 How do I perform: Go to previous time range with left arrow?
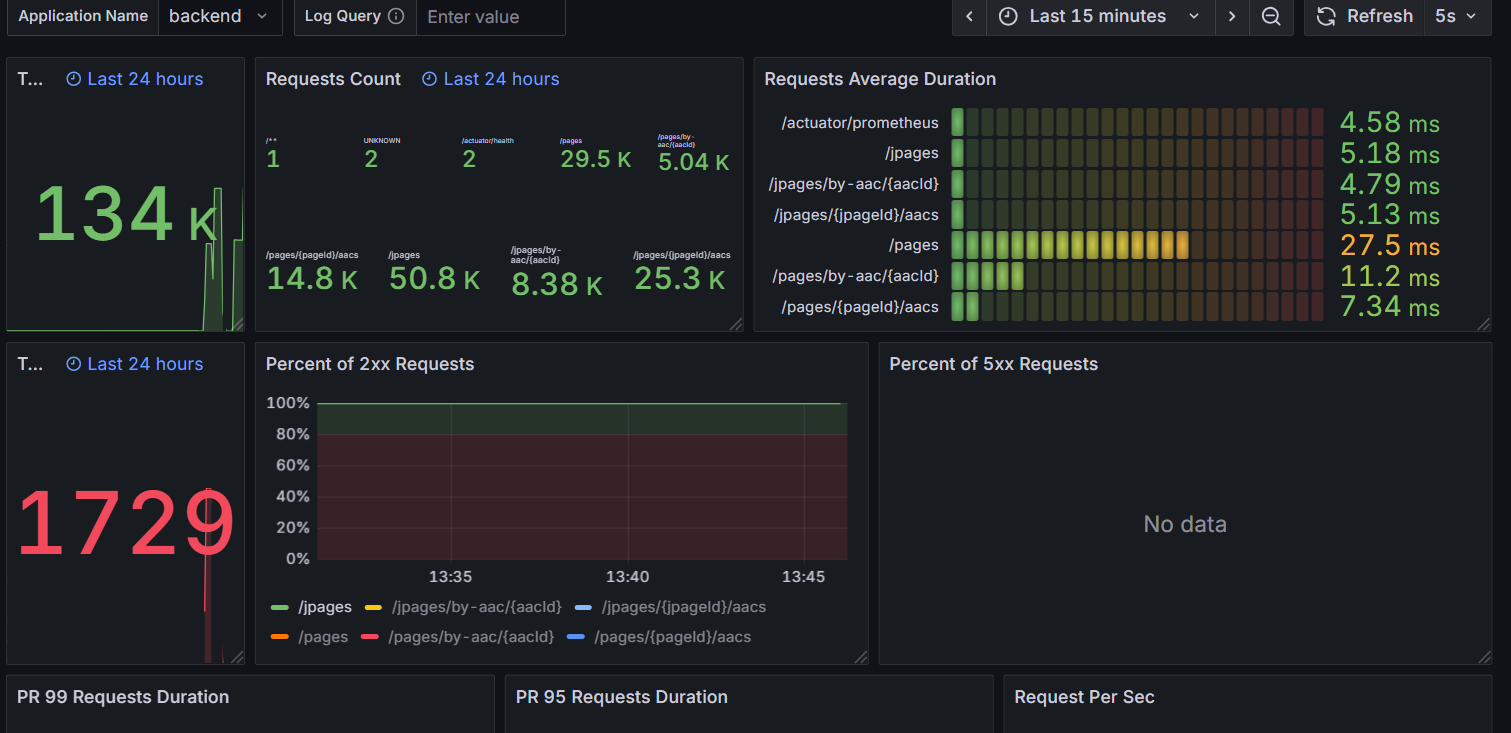click(969, 17)
